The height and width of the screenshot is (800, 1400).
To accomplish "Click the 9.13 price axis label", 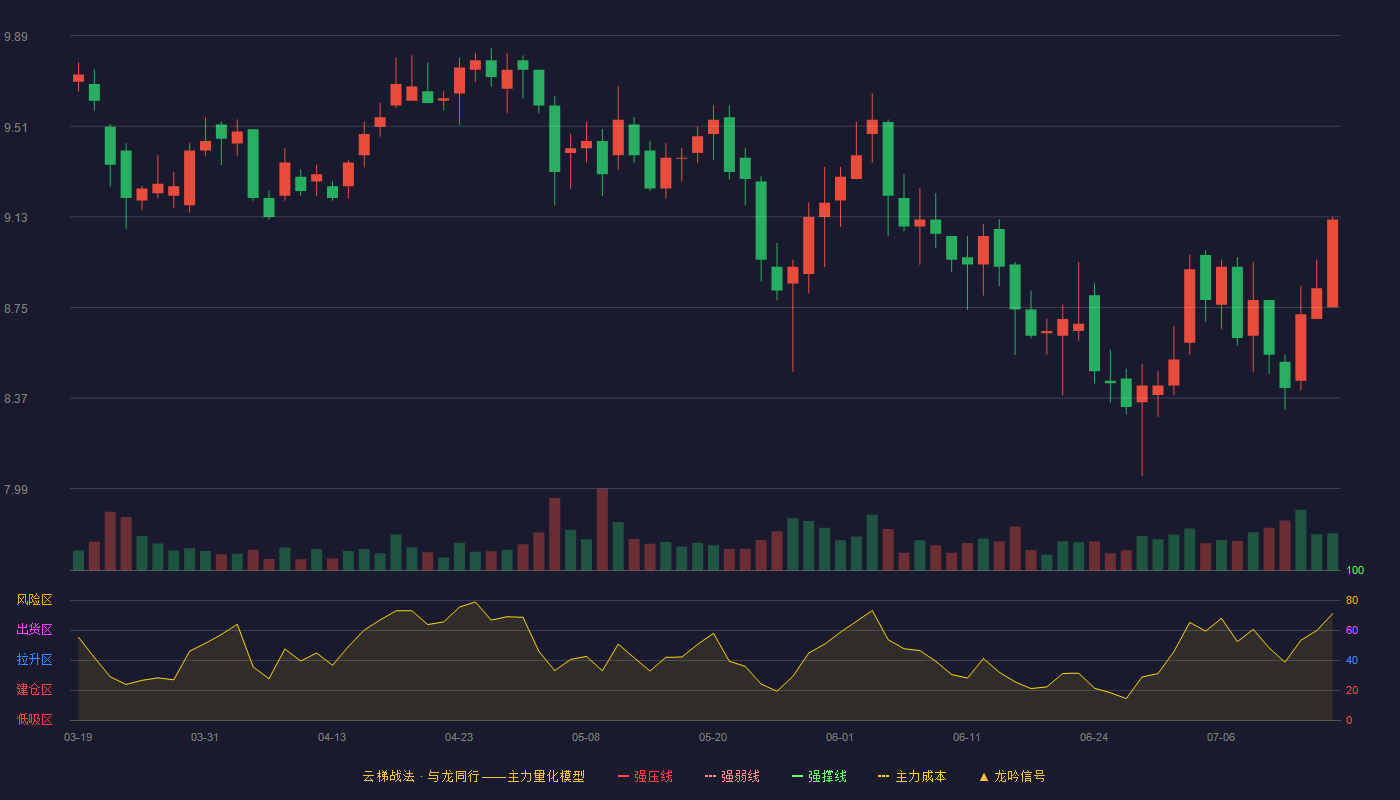I will [x=16, y=218].
